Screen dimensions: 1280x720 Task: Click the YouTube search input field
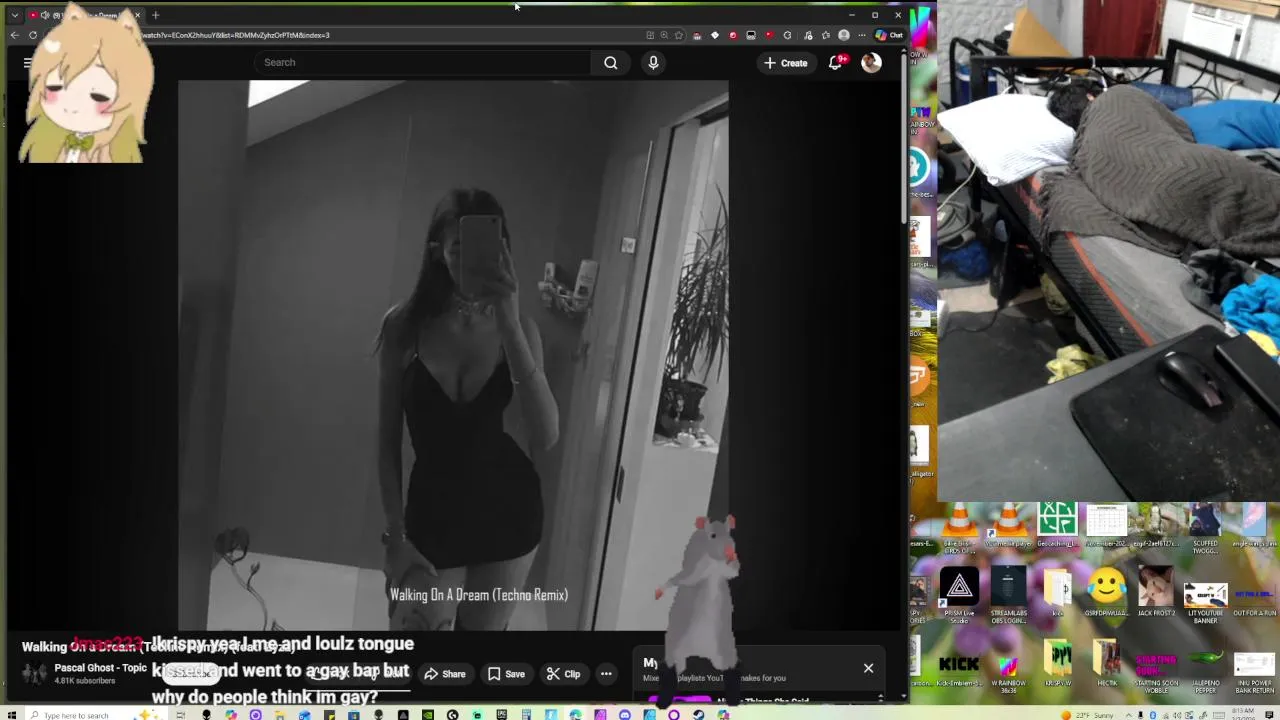point(422,62)
